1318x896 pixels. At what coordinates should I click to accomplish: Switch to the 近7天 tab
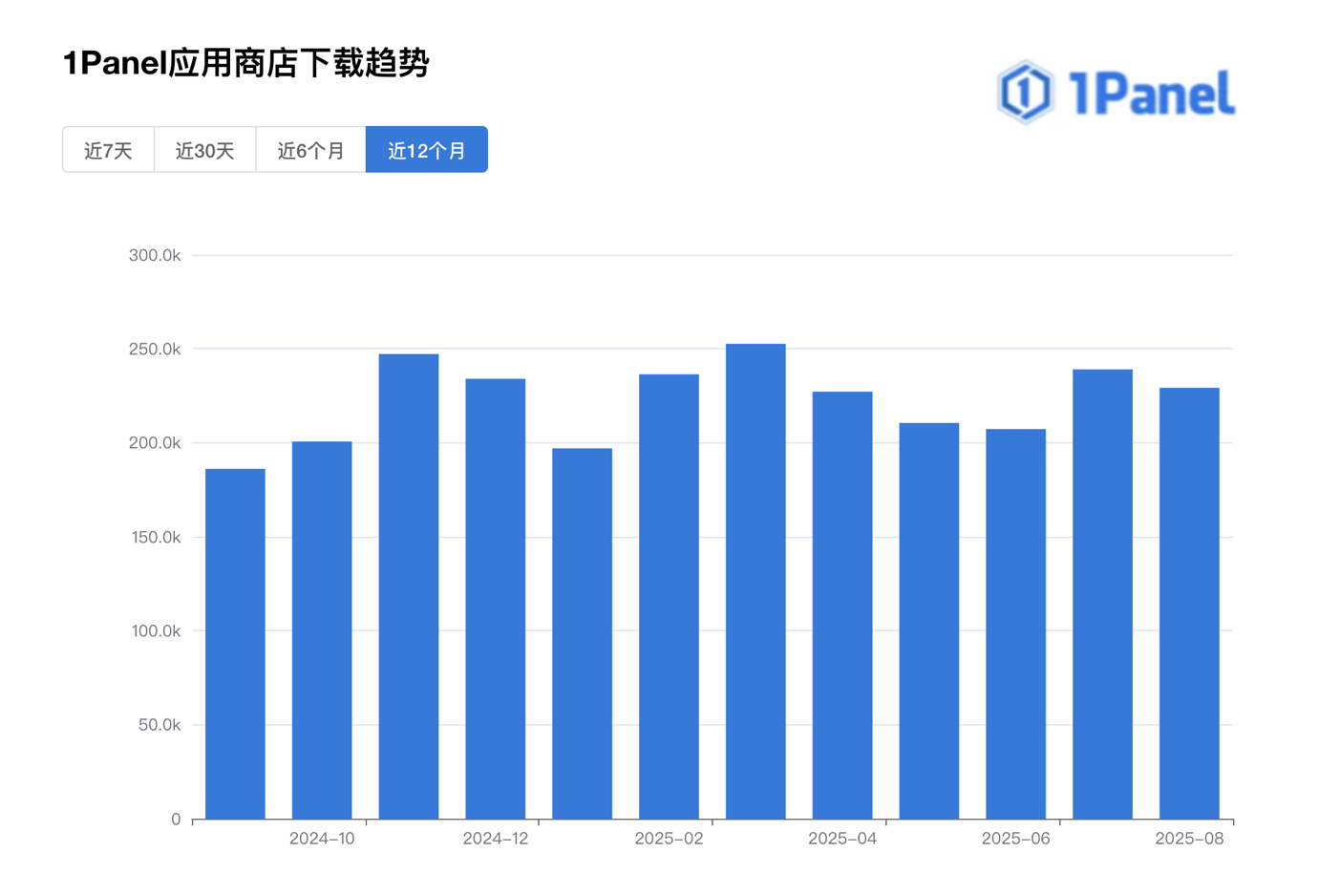point(108,150)
